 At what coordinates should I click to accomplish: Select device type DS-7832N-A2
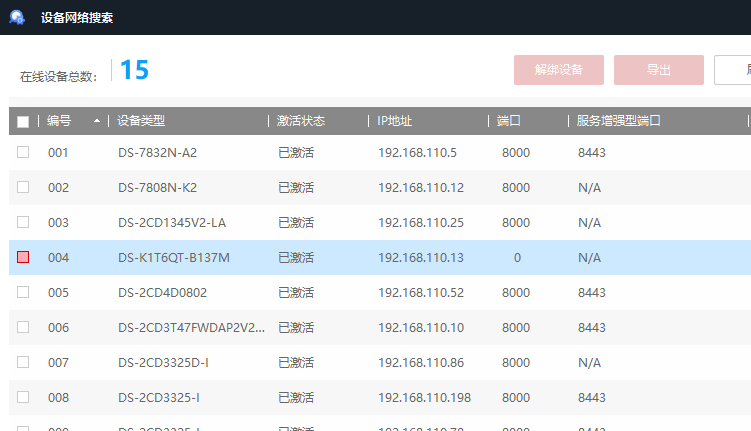(x=158, y=153)
